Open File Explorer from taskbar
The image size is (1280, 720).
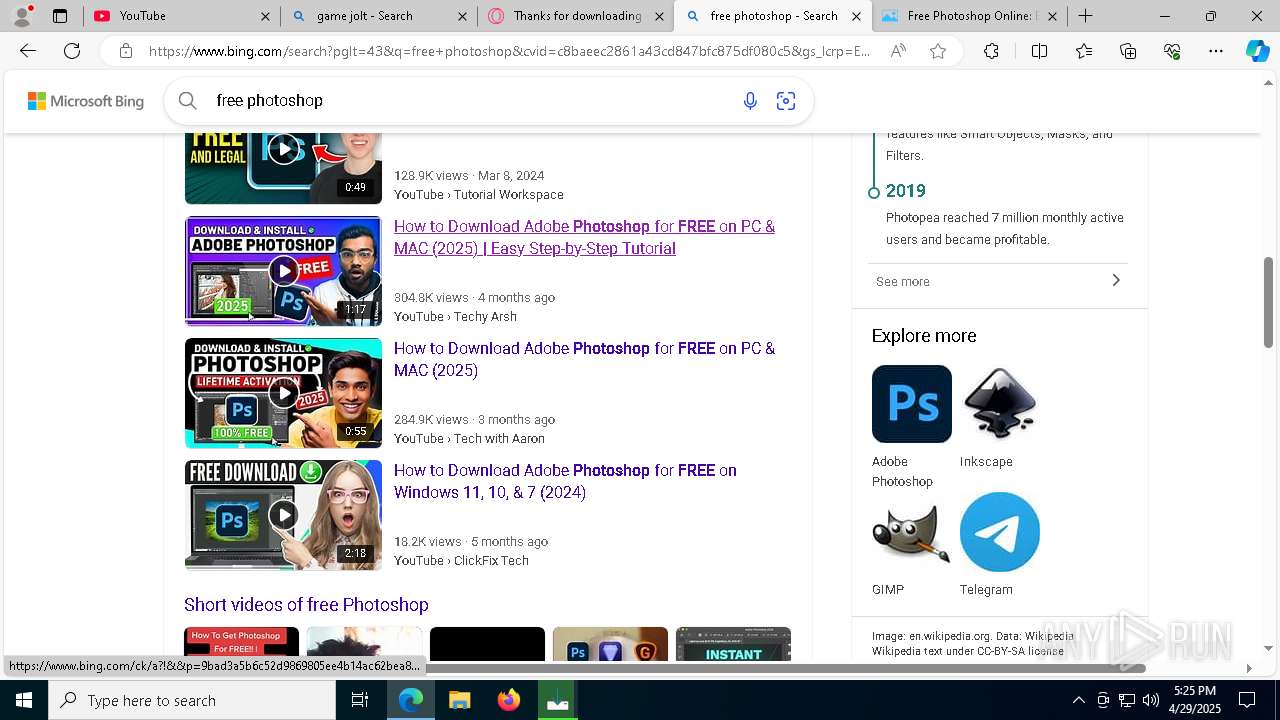459,700
